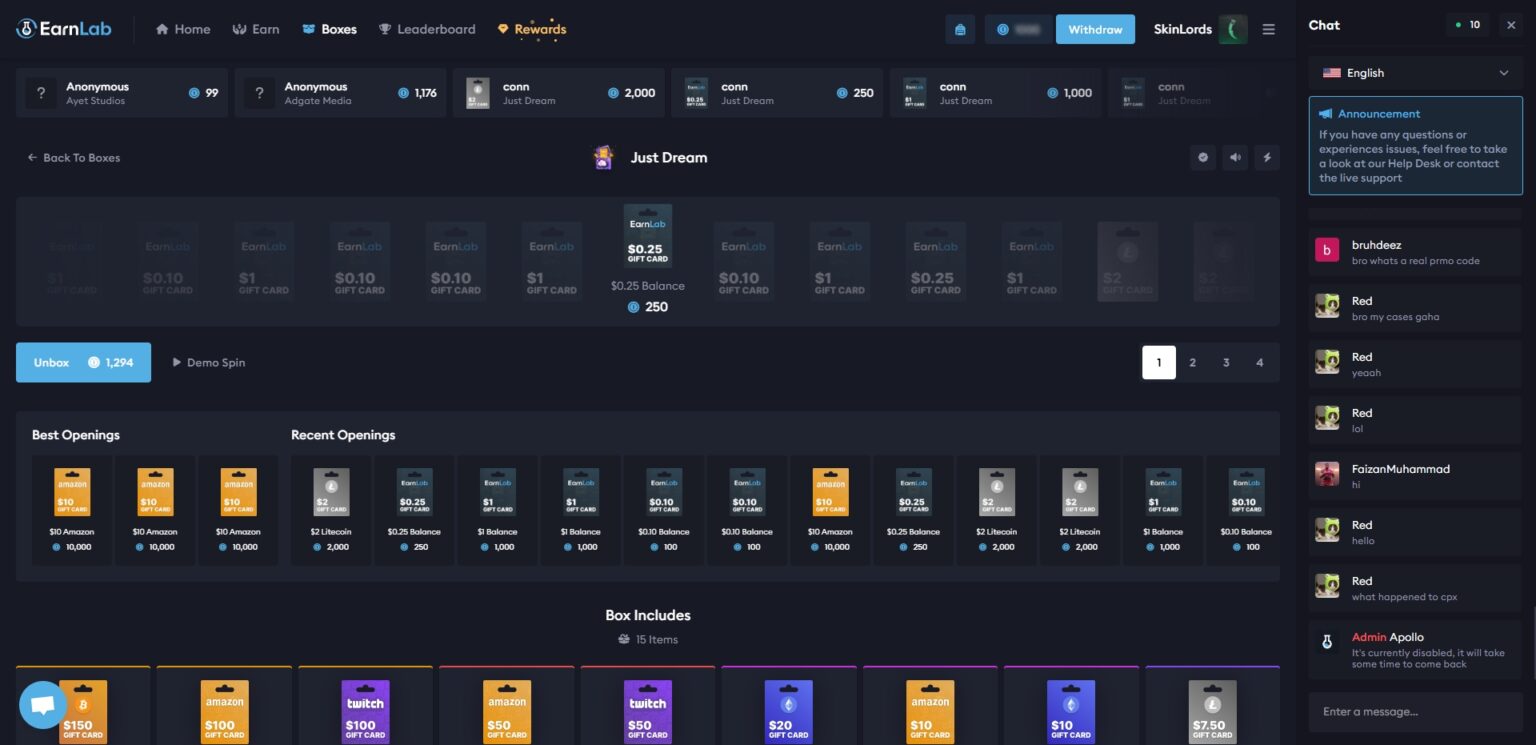Click the Withdraw button
Screen dimensions: 1536x745
tap(1095, 29)
